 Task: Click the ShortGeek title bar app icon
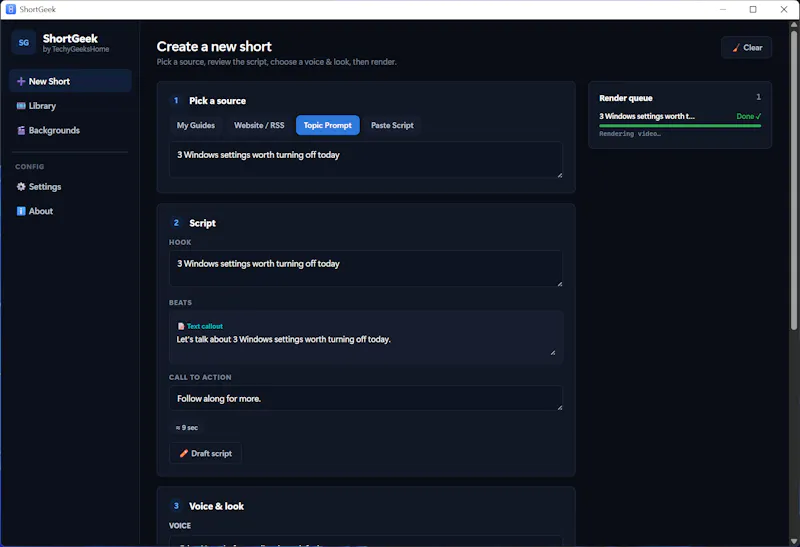pos(11,9)
